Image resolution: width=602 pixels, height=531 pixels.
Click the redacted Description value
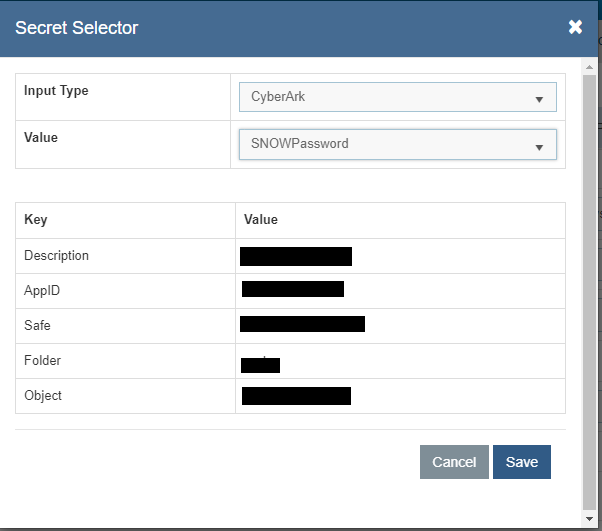click(296, 256)
